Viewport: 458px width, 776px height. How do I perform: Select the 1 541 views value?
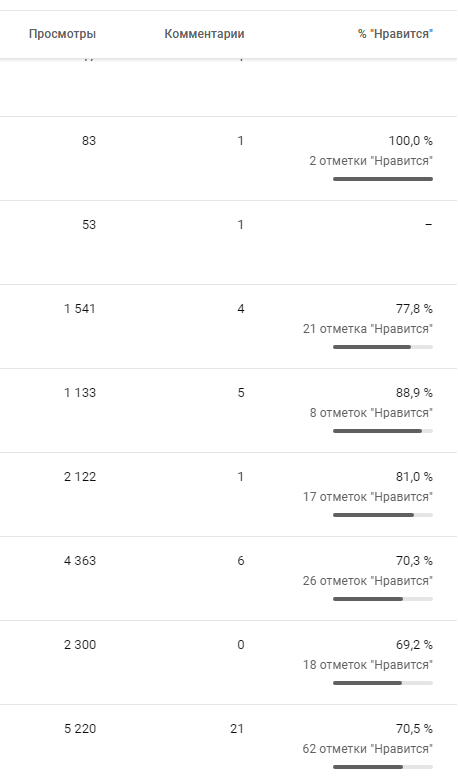click(x=79, y=309)
